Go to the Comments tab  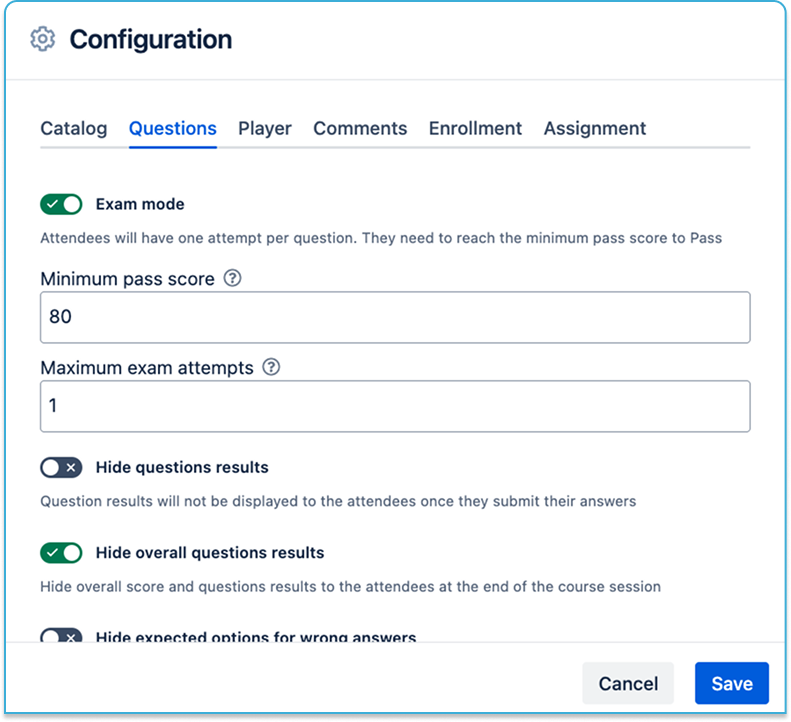tap(360, 128)
